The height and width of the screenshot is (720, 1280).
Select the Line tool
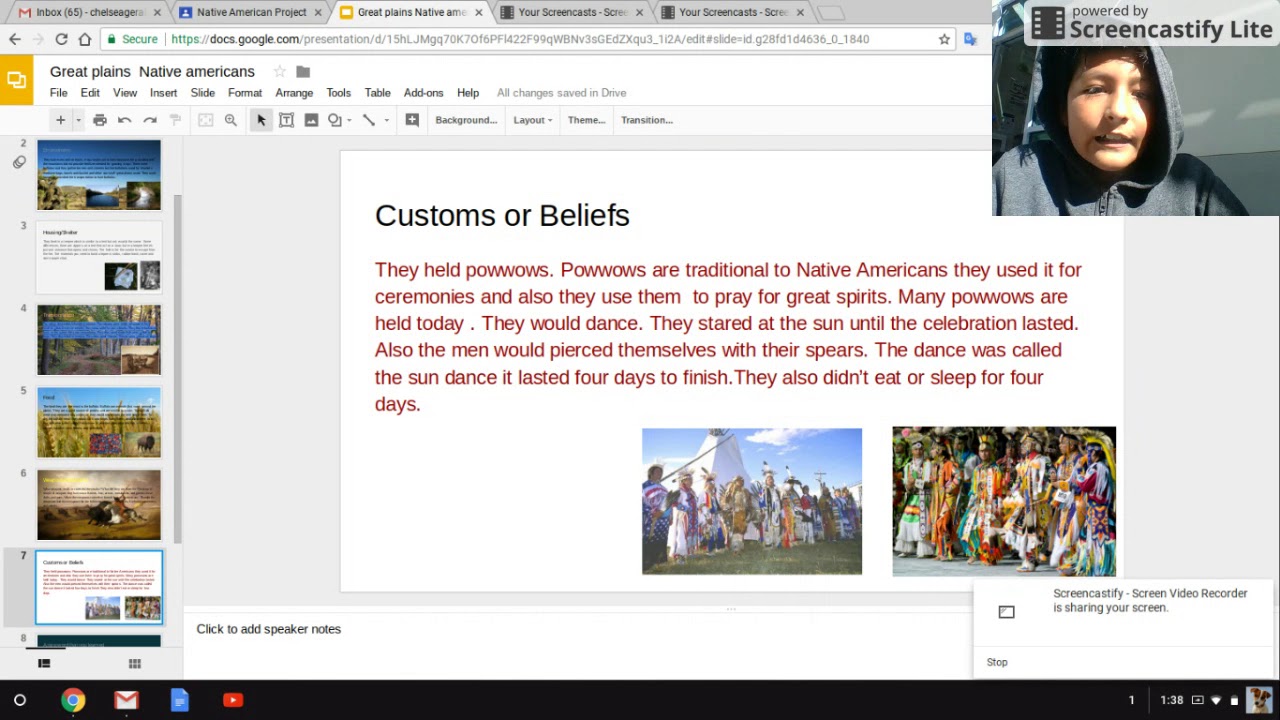(x=368, y=120)
